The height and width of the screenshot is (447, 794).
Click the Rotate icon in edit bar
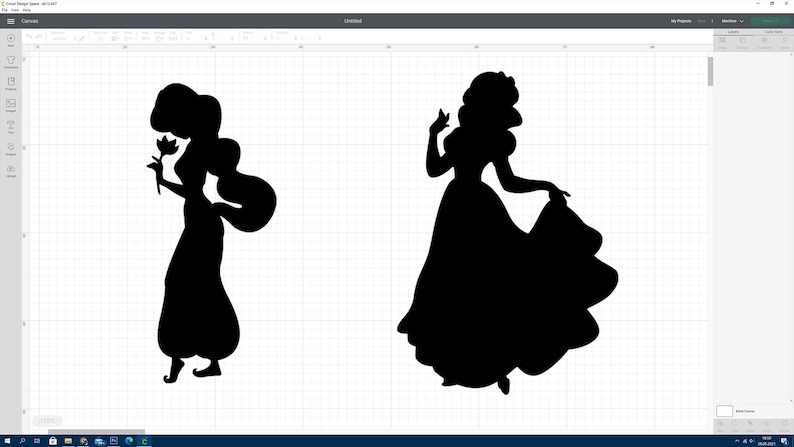pyautogui.click(x=246, y=38)
